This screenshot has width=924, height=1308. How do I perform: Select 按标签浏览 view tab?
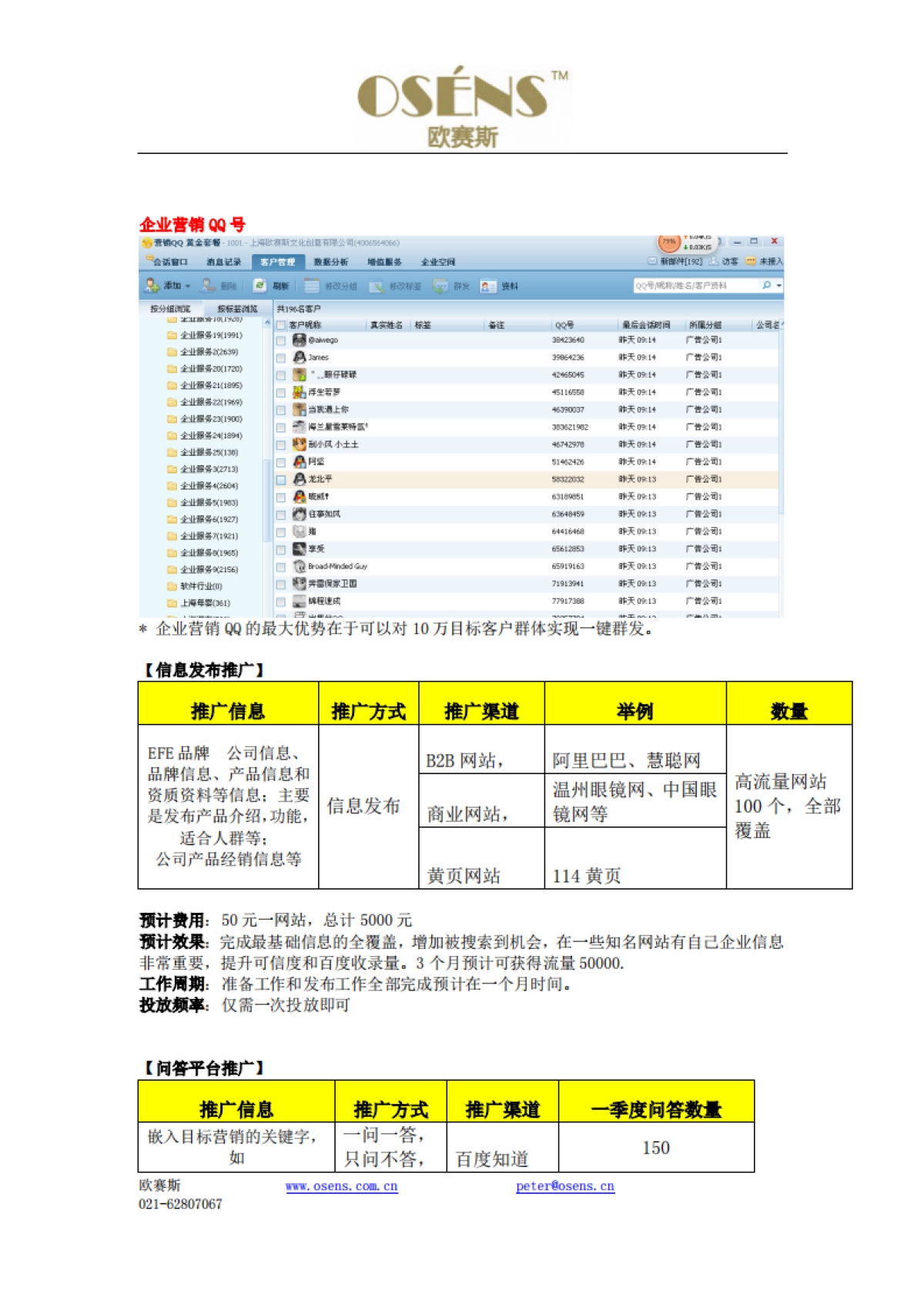click(237, 309)
